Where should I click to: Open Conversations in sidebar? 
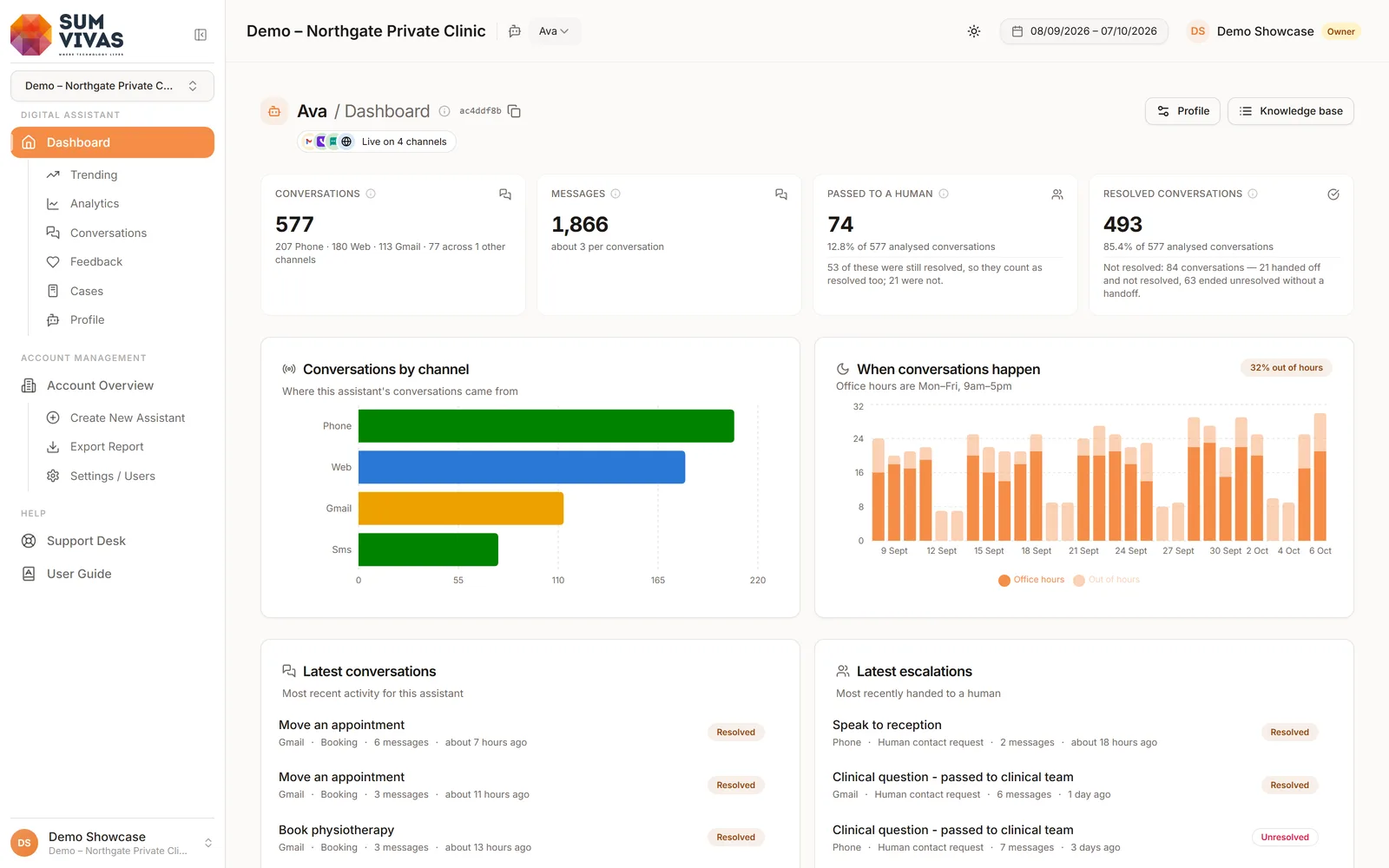point(109,233)
